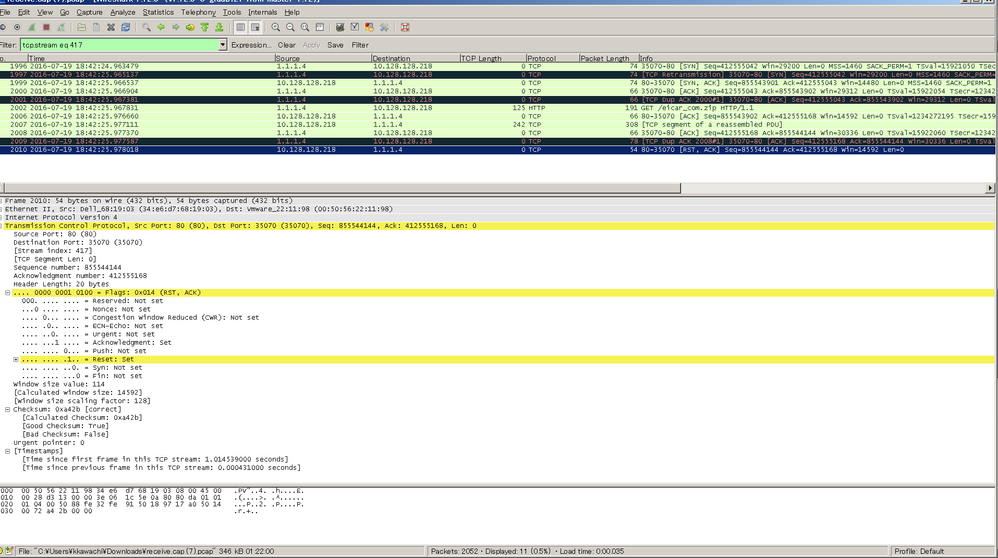Go to first packet toolbar icon

204,28
